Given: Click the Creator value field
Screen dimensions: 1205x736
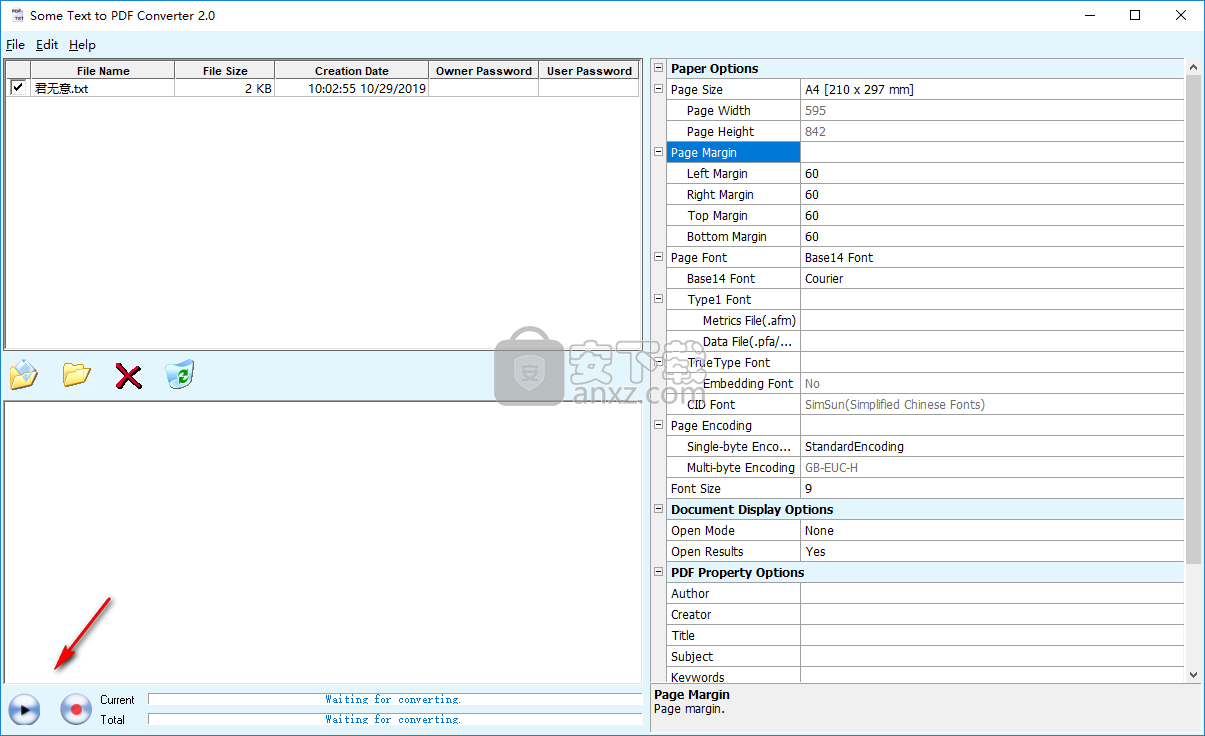Looking at the screenshot, I should point(992,614).
